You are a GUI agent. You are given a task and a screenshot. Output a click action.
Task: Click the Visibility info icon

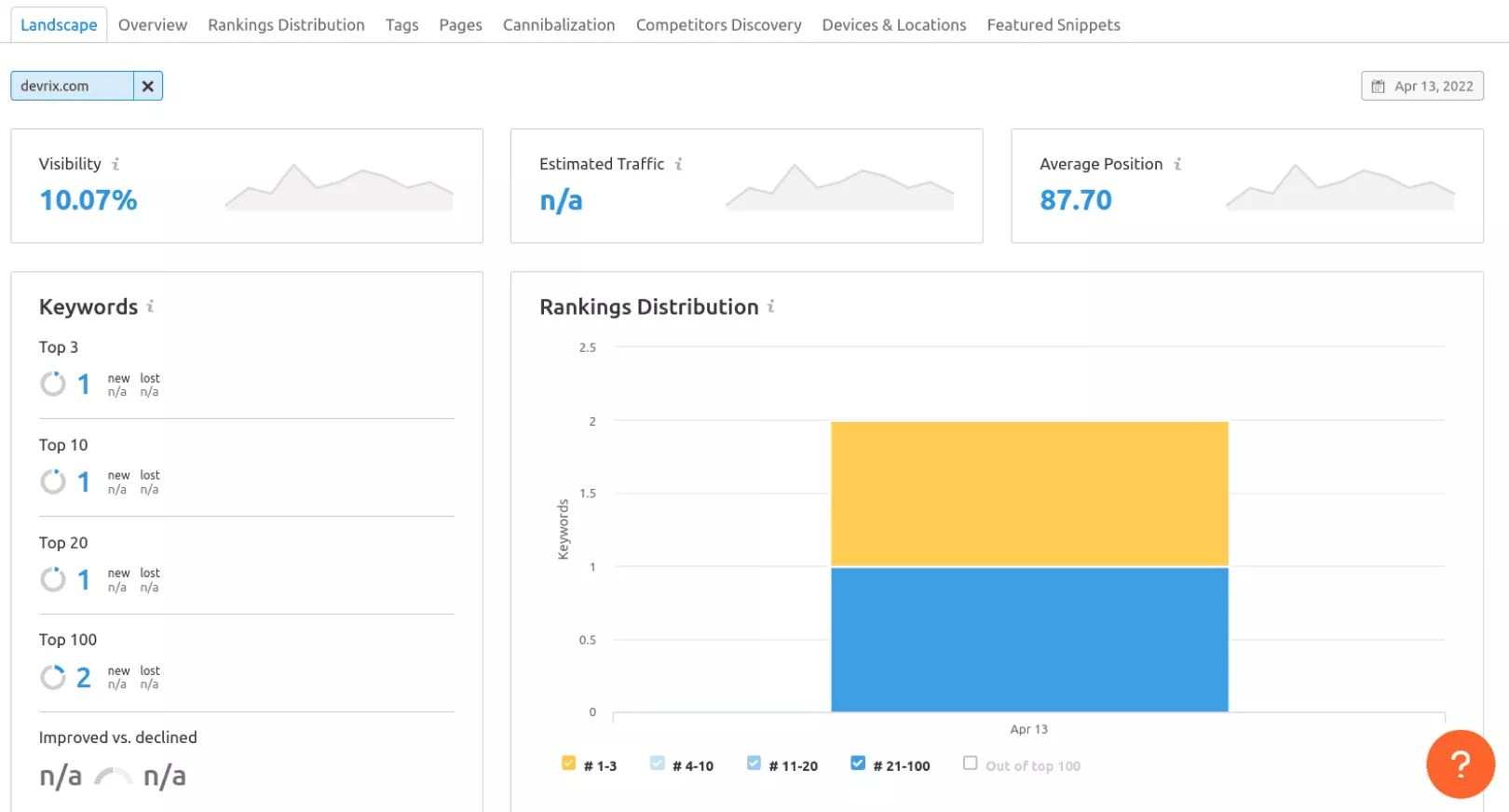(x=116, y=164)
